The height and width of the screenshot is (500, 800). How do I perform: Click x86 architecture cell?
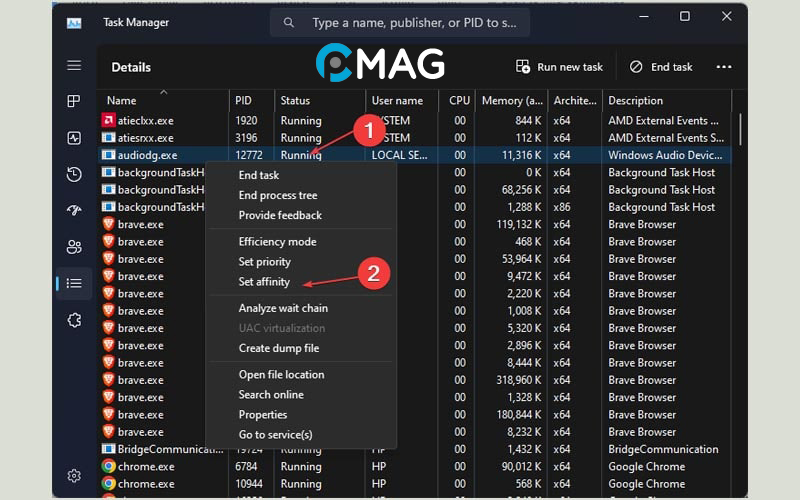[x=562, y=207]
